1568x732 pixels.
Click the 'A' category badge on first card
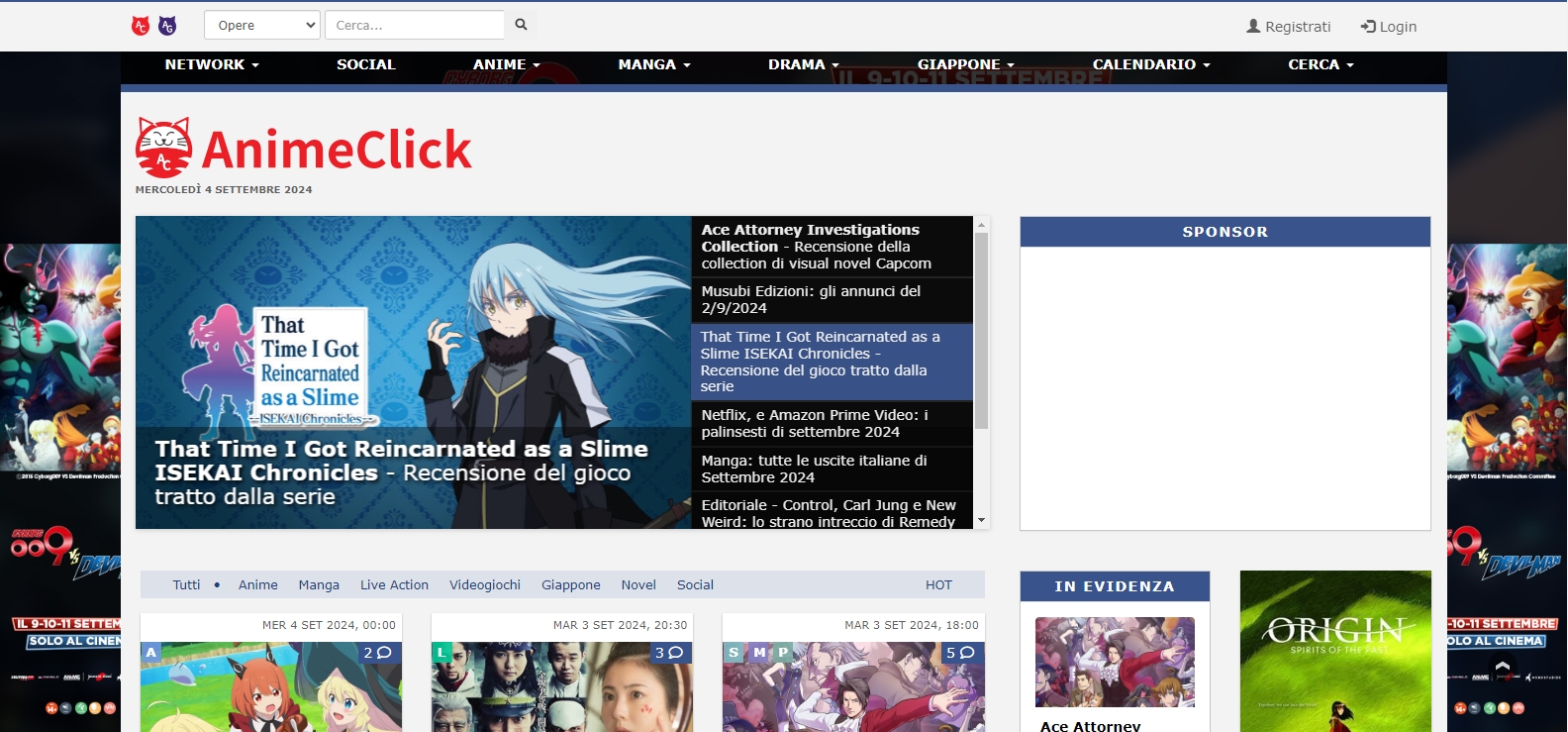point(150,652)
